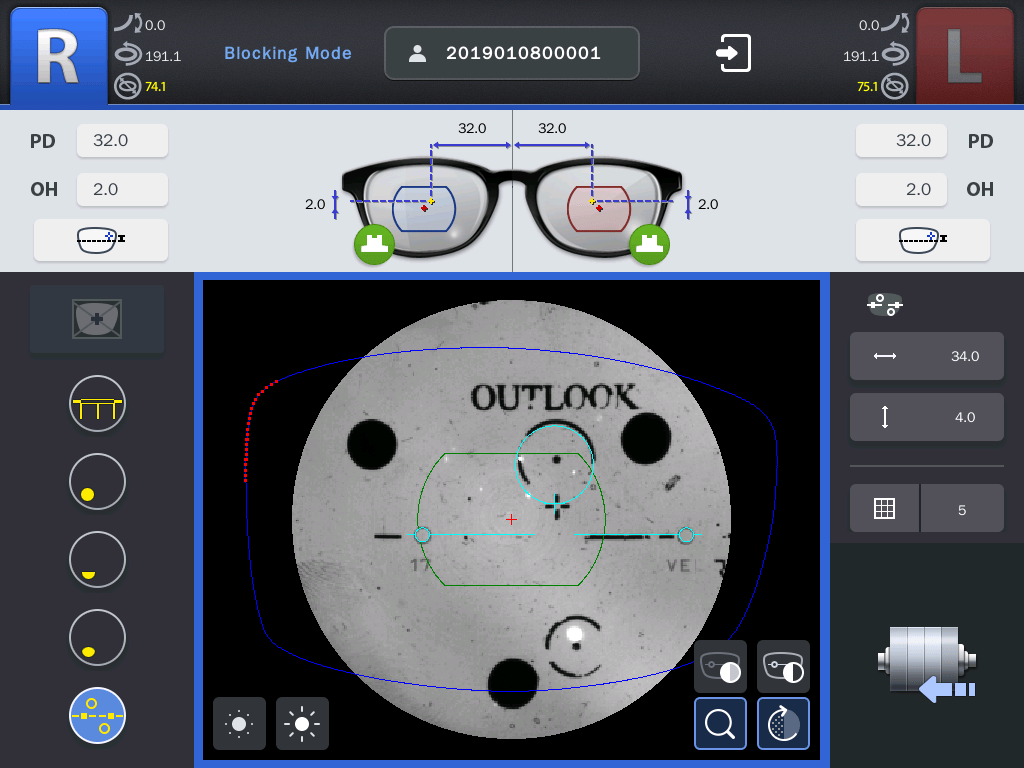Select the red left lens shape in frame preview
Viewport: 1024px width, 768px height.
599,209
